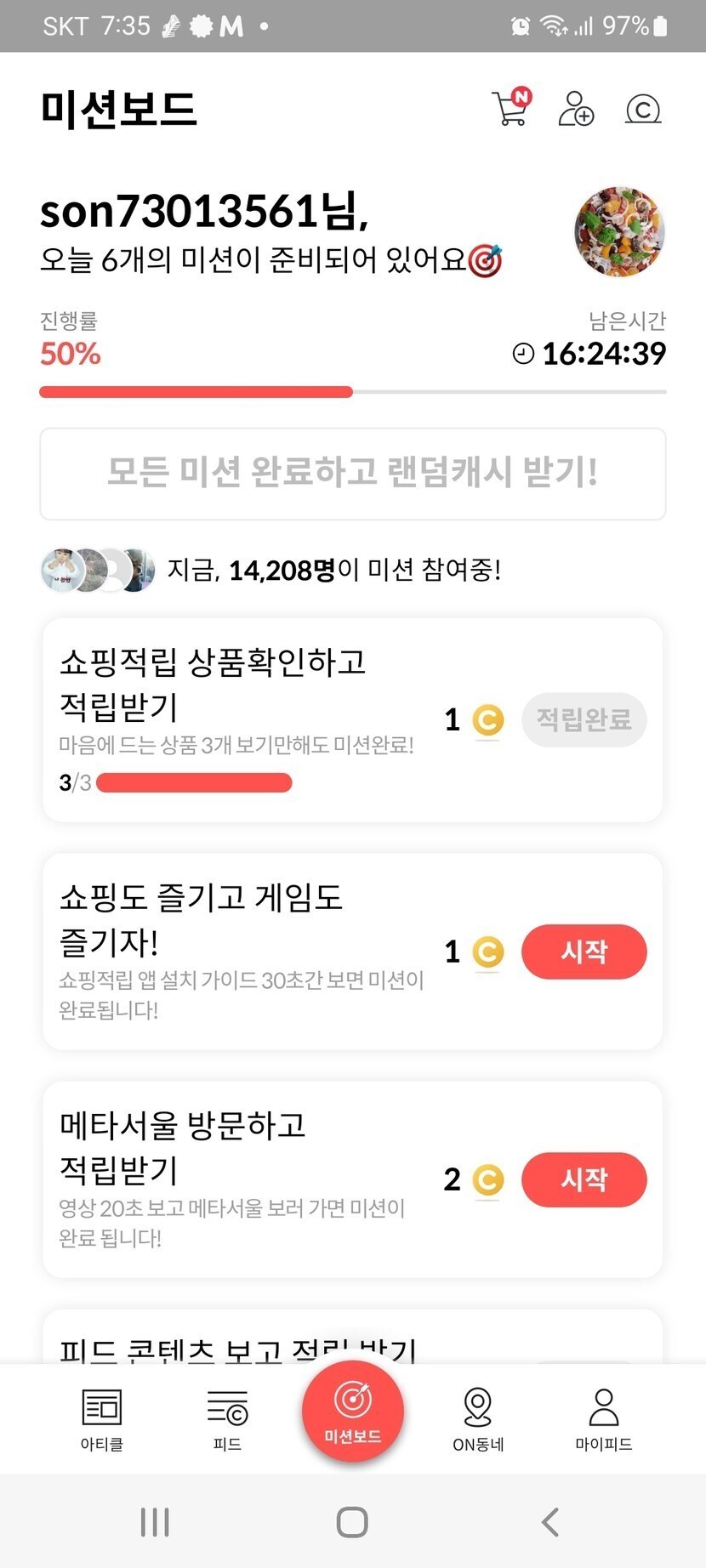The height and width of the screenshot is (1568, 706).
Task: Tap the profile food photo avatar
Action: point(619,231)
